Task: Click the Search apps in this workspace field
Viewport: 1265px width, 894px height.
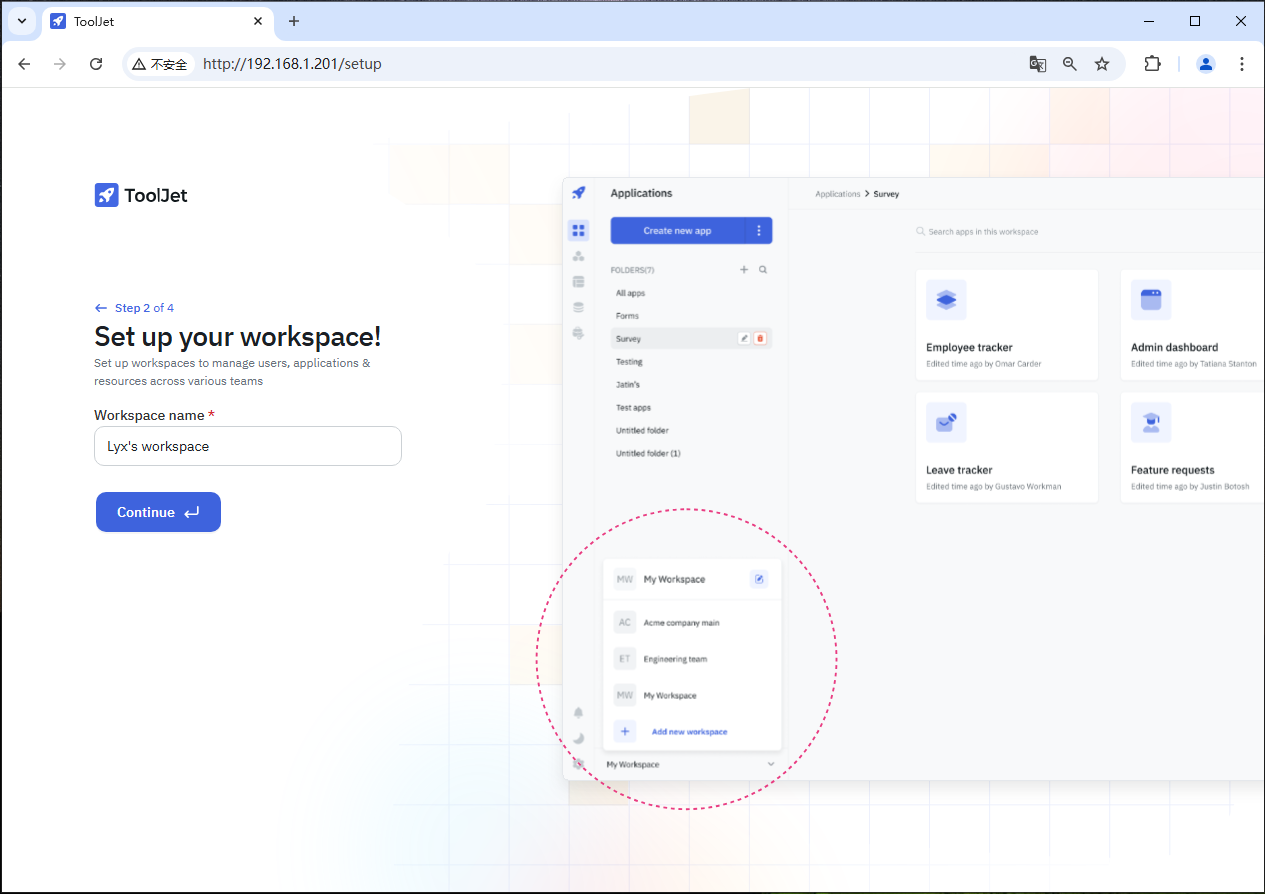Action: pyautogui.click(x=1090, y=232)
